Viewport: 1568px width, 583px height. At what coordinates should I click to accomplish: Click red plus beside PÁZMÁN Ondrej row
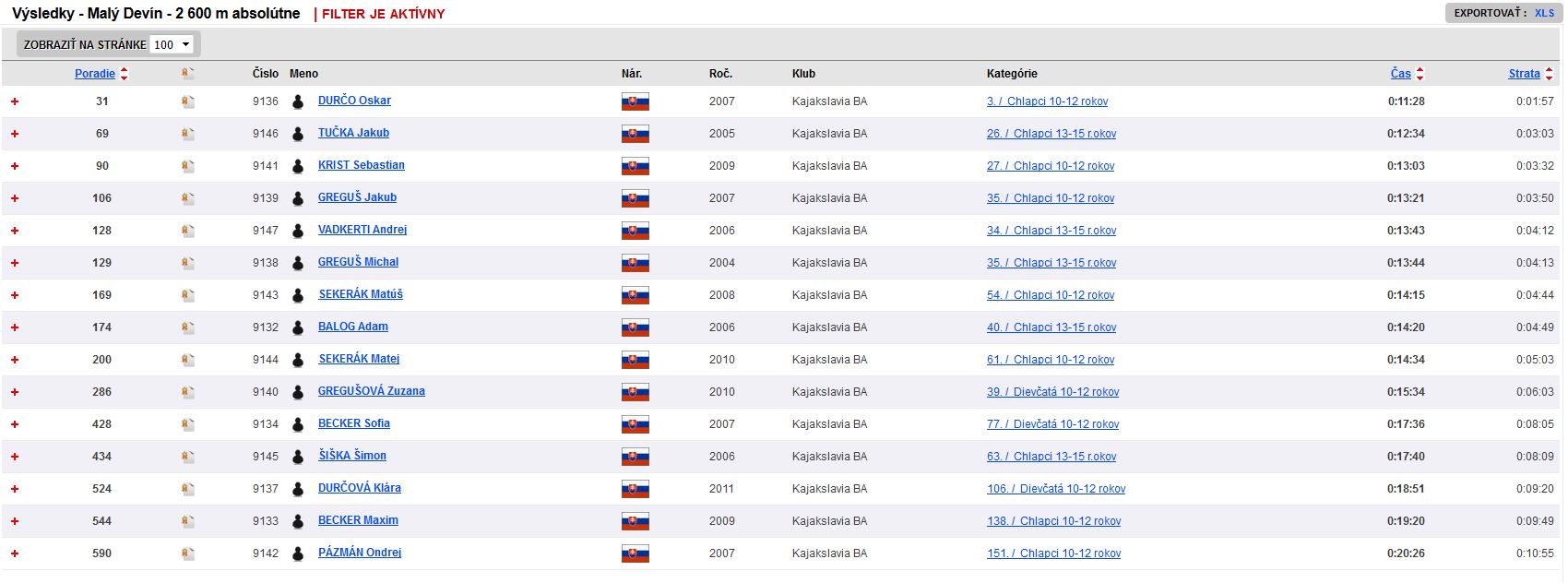pyautogui.click(x=15, y=553)
